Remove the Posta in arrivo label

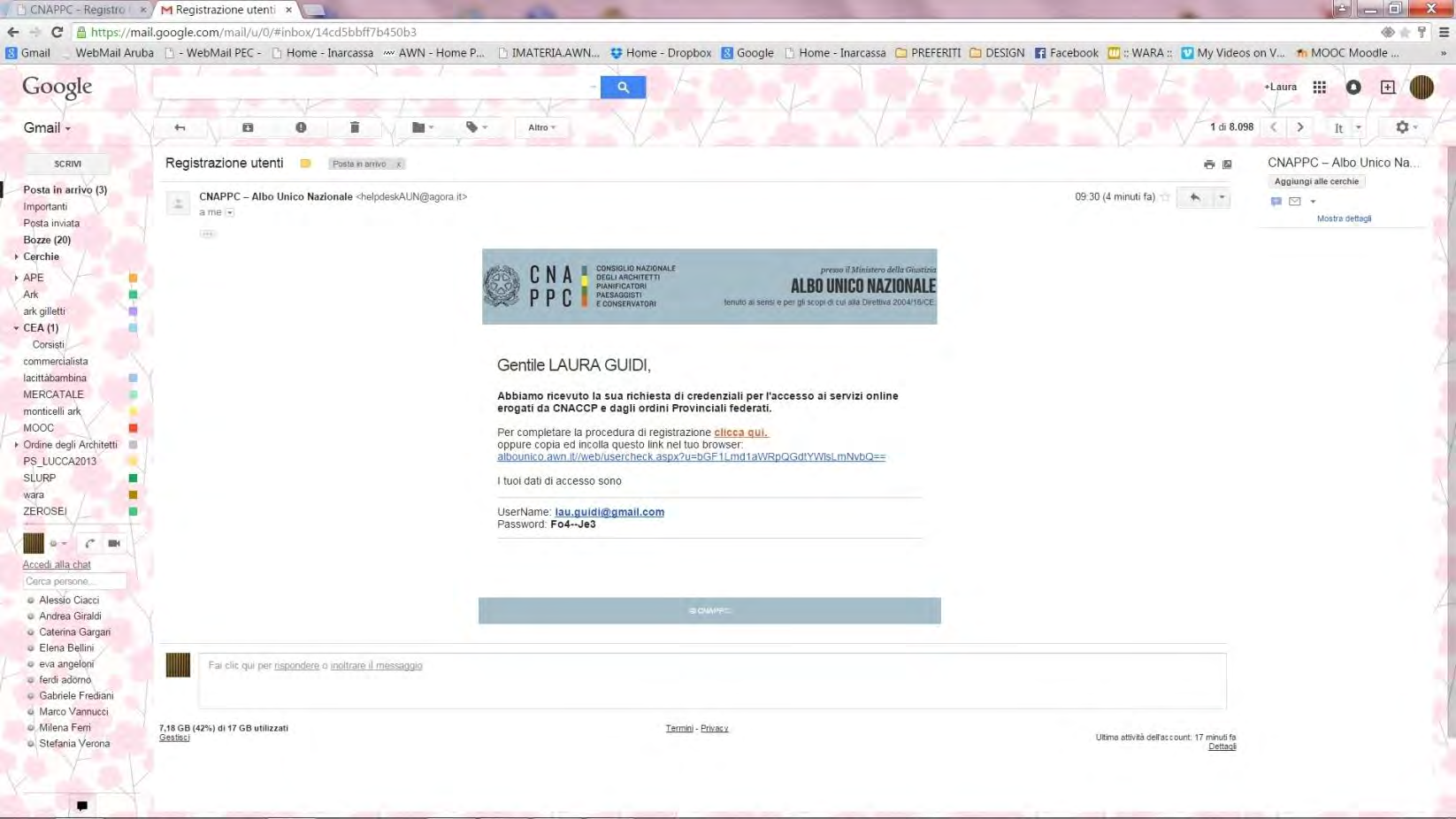tap(399, 164)
